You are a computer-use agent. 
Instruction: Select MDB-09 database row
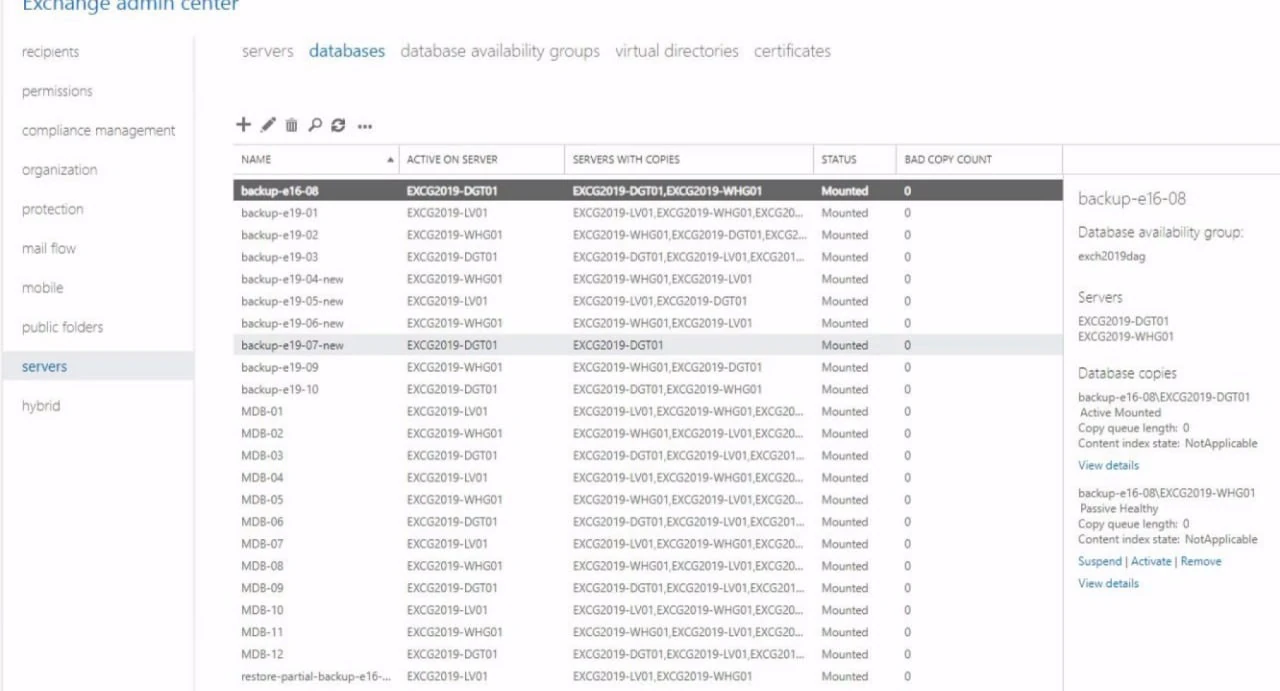pos(648,587)
